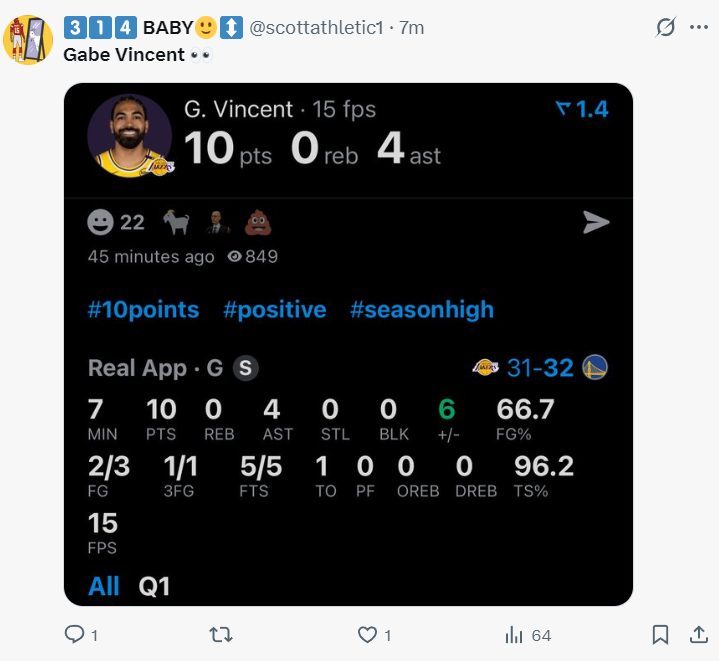Open scottathletic1 profile avatar
Image resolution: width=719 pixels, height=661 pixels.
[28, 40]
